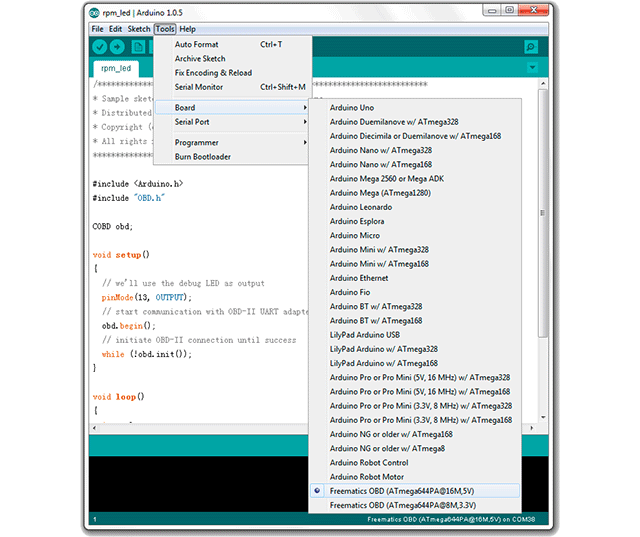Click the editor vertical scrollbar thumb
This screenshot has height=537, width=640.
click(542, 213)
